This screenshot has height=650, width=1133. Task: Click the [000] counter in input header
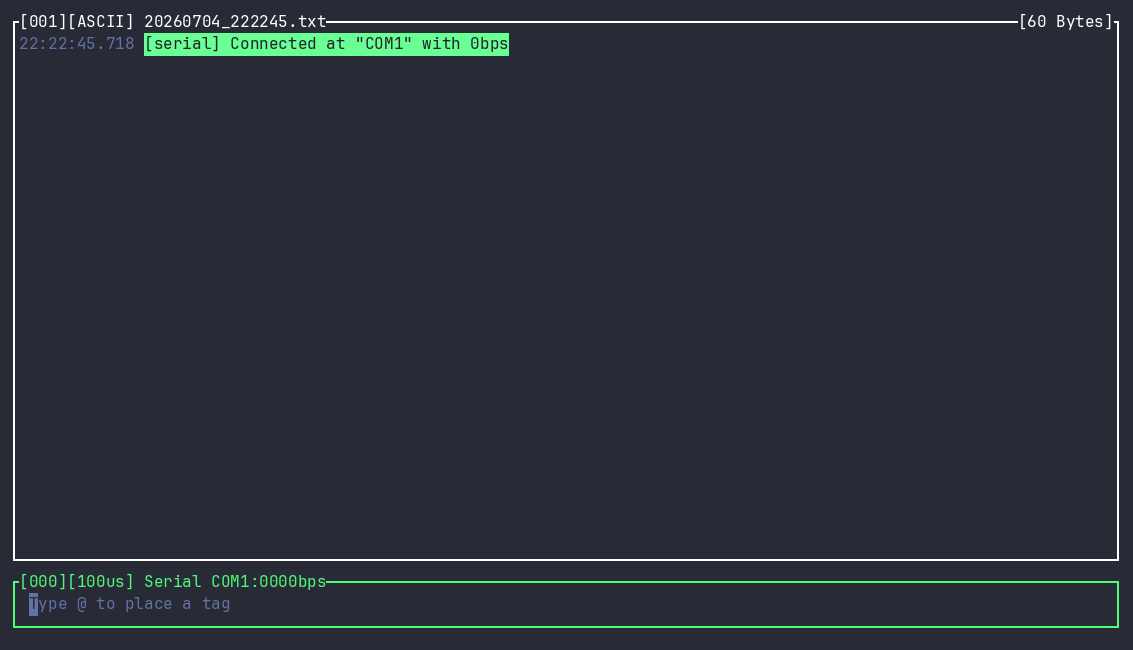click(43, 581)
